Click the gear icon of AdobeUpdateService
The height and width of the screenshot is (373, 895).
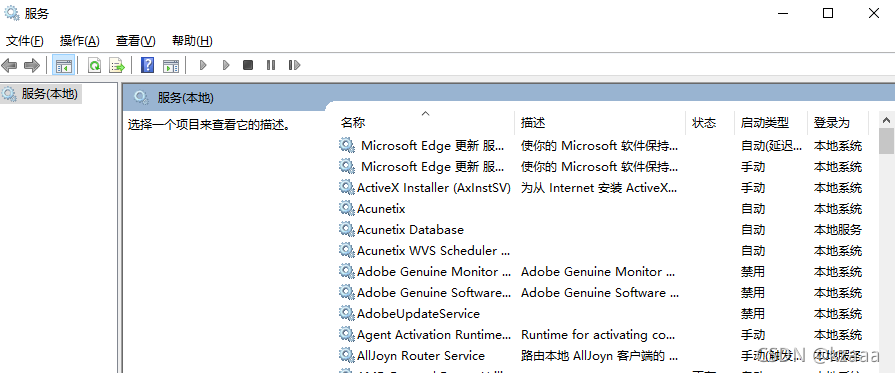pyautogui.click(x=346, y=313)
